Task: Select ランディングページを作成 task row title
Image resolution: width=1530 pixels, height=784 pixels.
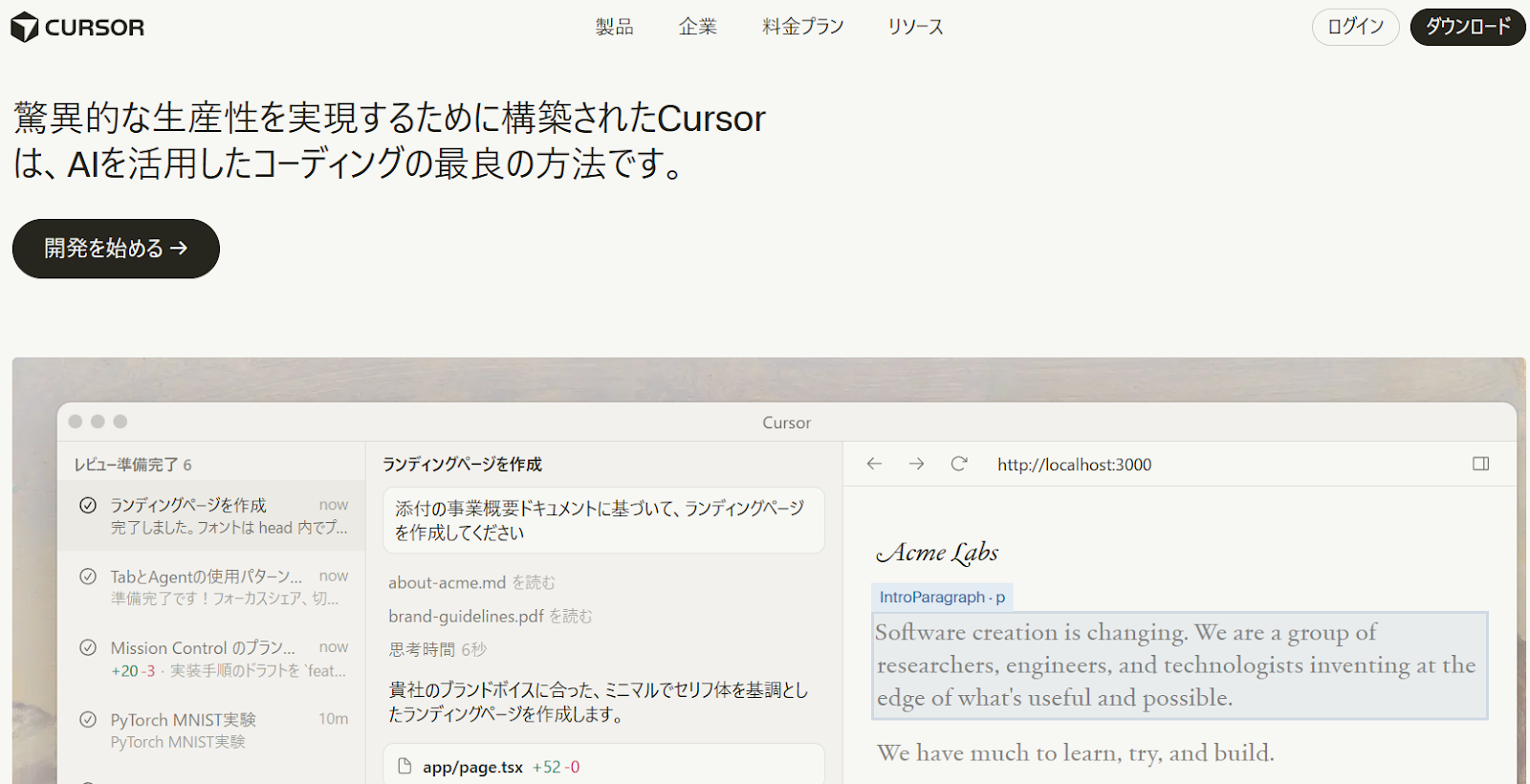Action: click(188, 505)
